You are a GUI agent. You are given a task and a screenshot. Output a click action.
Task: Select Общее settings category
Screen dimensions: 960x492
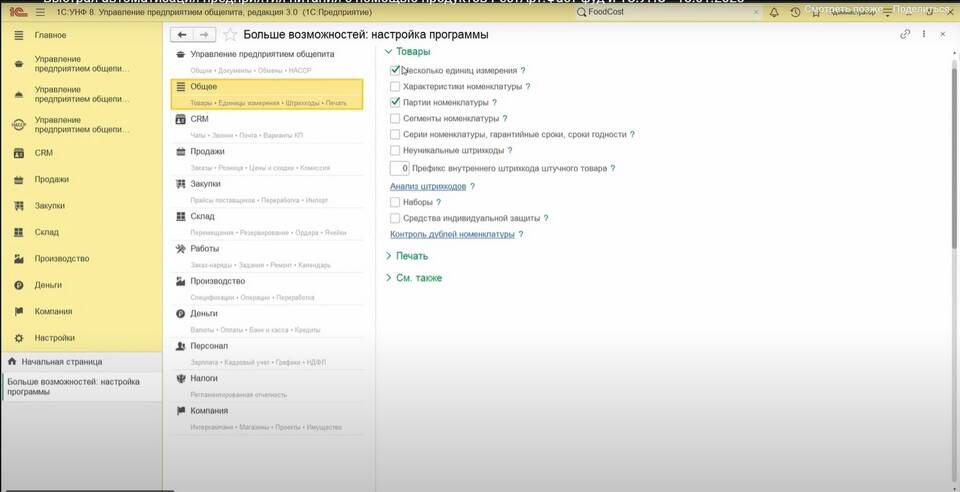coord(267,94)
